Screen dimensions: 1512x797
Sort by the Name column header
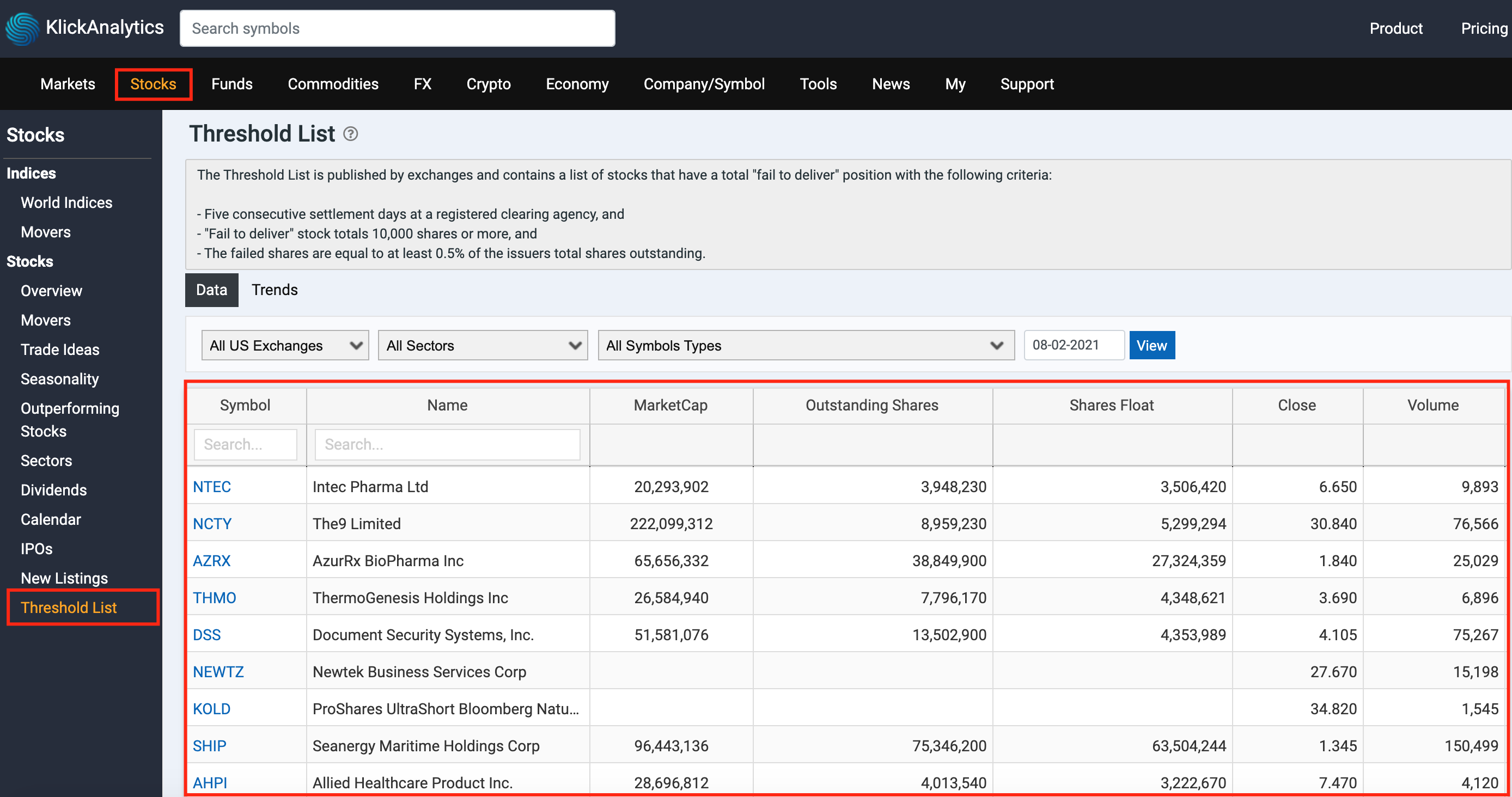[x=447, y=405]
